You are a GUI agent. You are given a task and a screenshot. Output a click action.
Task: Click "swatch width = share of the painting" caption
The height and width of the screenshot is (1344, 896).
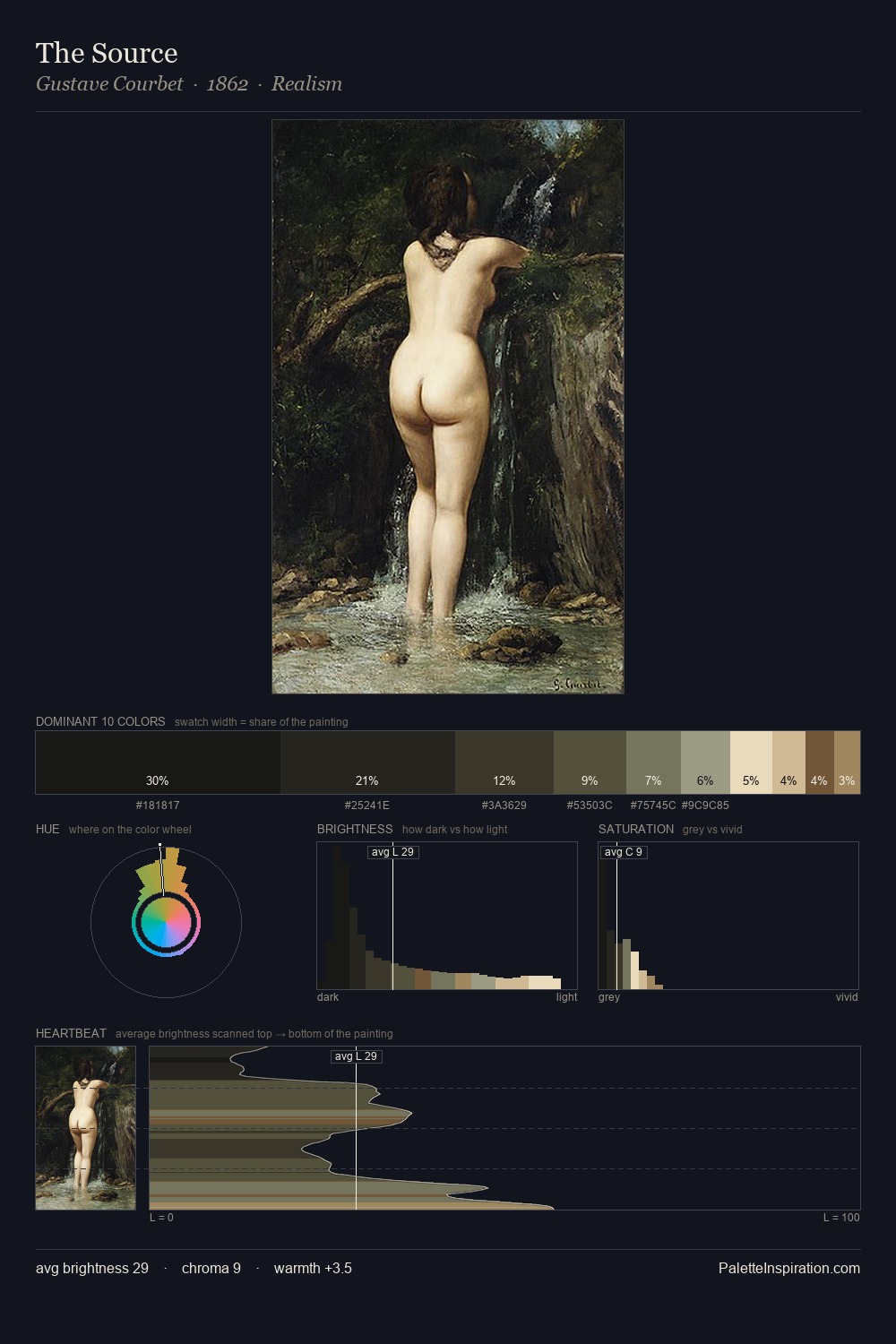tap(261, 722)
